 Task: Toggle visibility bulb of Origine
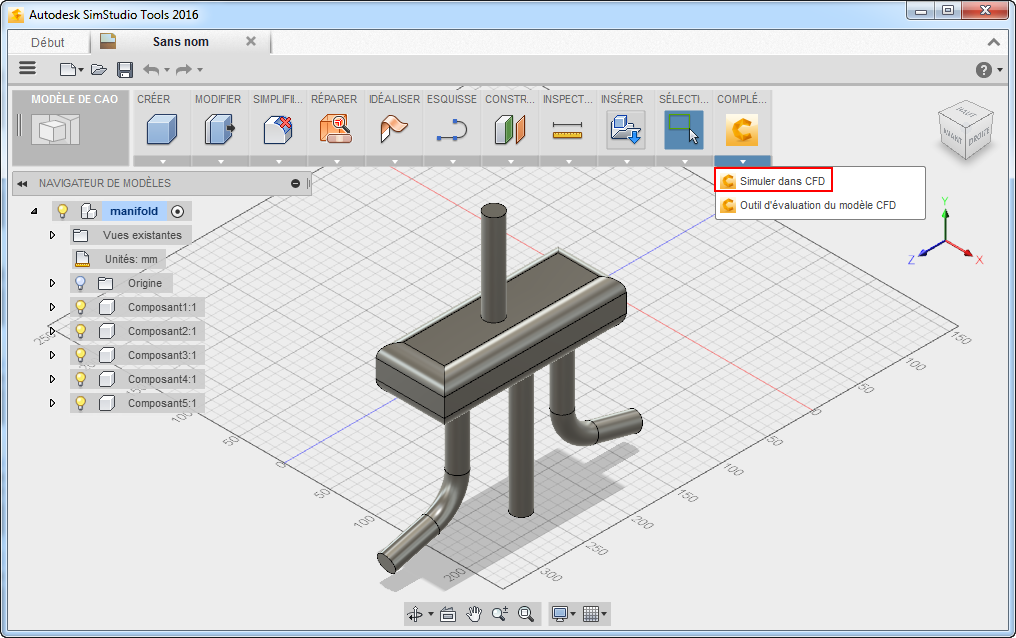(80, 283)
